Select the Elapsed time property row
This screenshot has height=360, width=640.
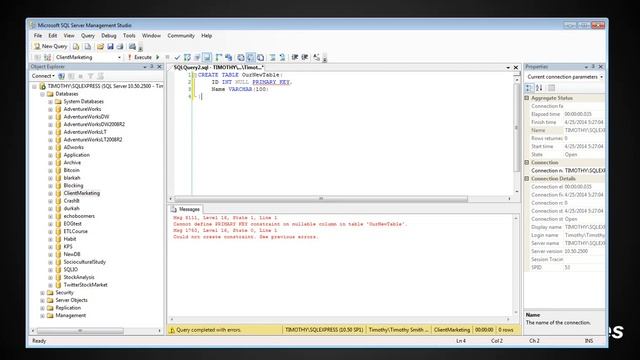click(x=567, y=114)
